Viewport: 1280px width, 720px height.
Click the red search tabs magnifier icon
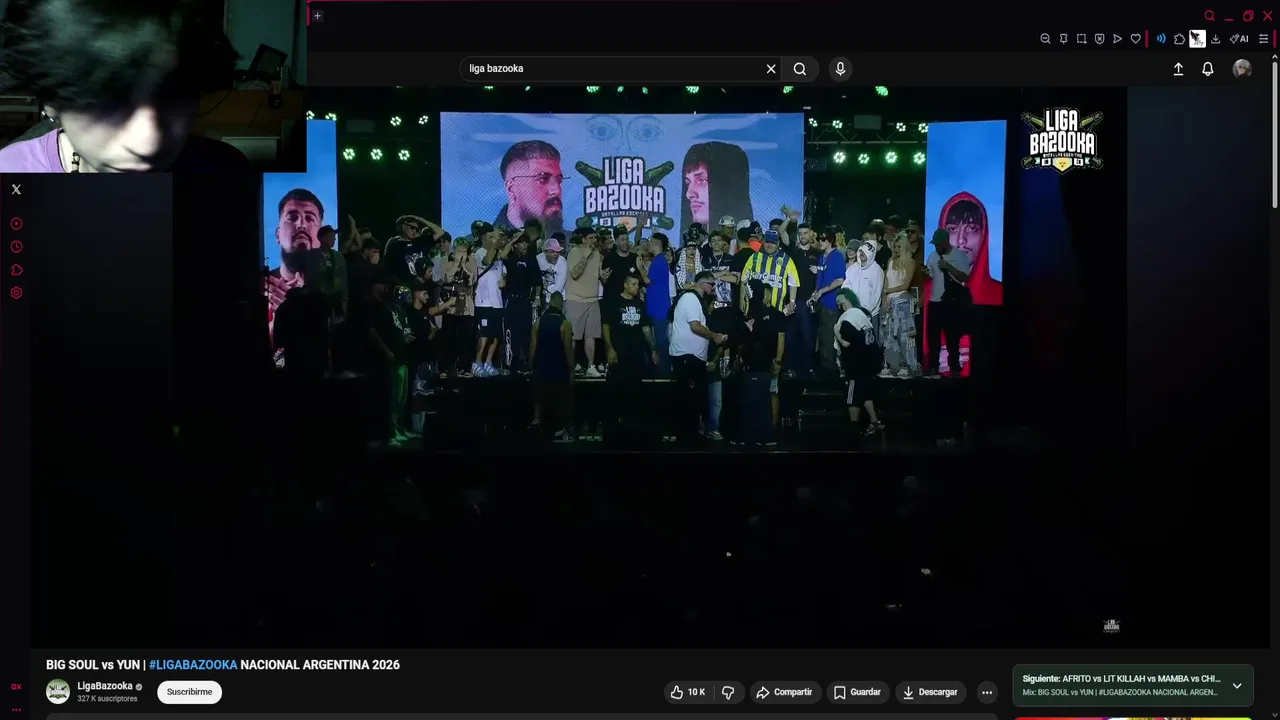pyautogui.click(x=1209, y=16)
